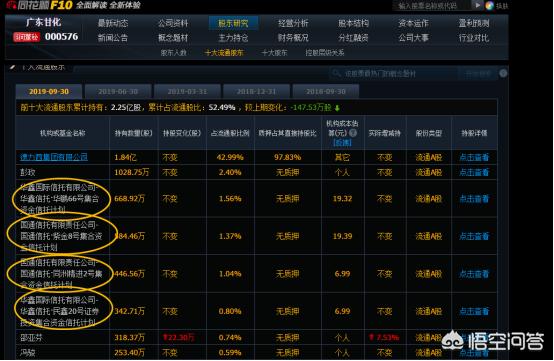
Task: Click the pencil icon beside the 十大流通股东 section title
Action: pyautogui.click(x=12, y=67)
